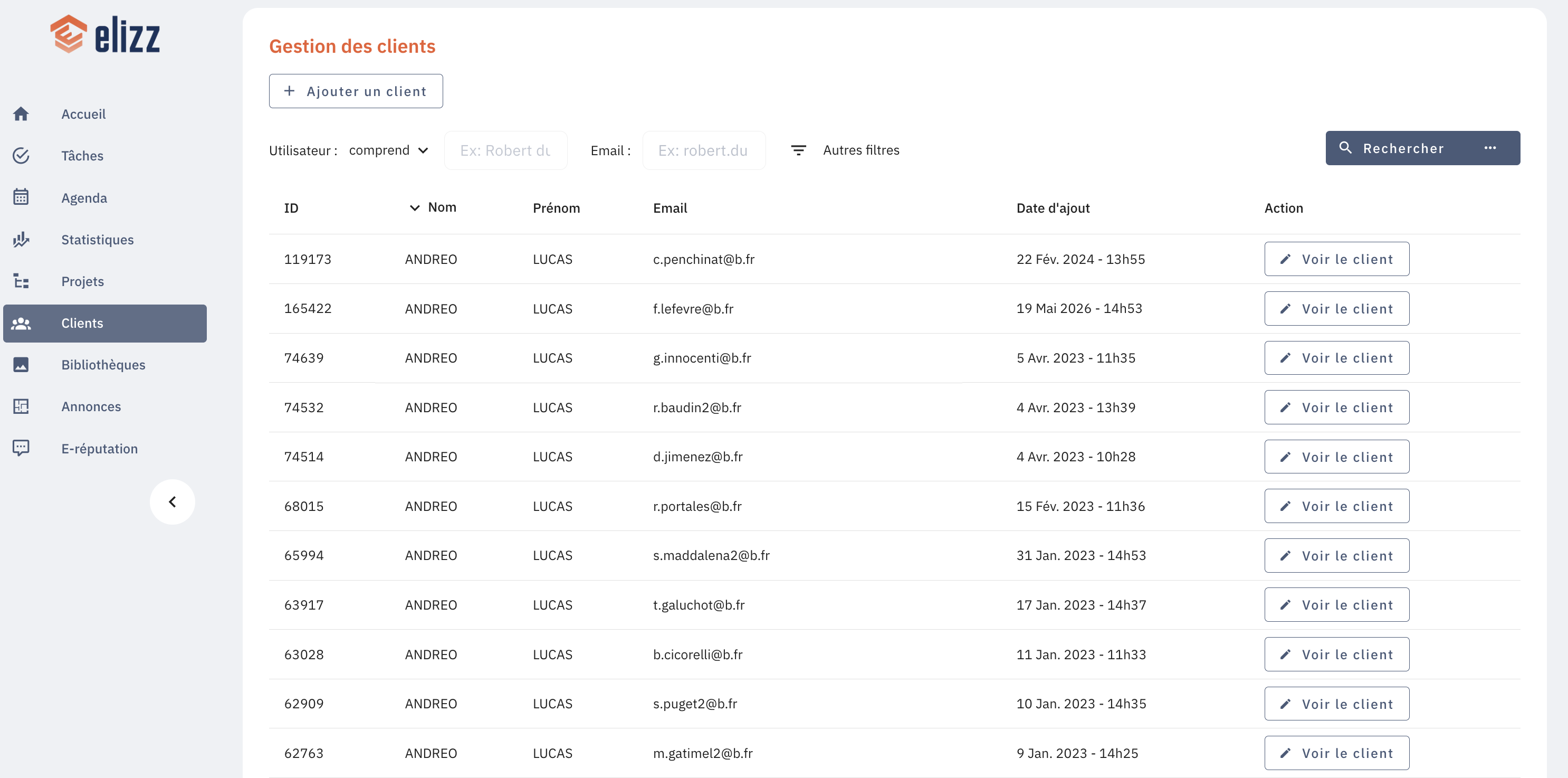
Task: Open the Utilisateur 'comprend' dropdown
Action: (x=388, y=150)
